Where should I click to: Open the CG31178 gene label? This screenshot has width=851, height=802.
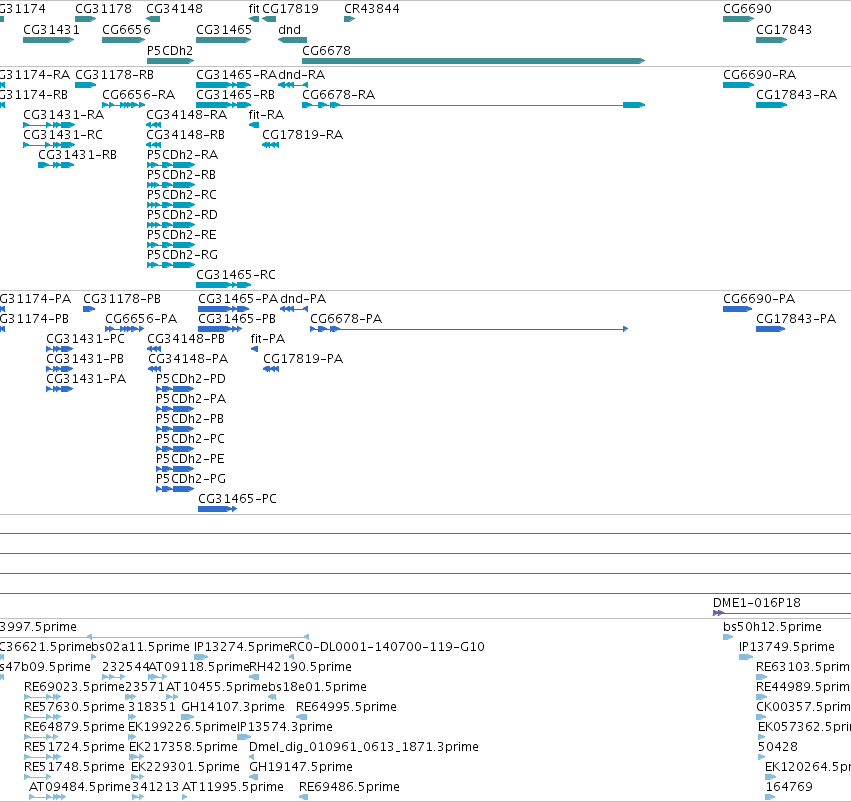(103, 9)
